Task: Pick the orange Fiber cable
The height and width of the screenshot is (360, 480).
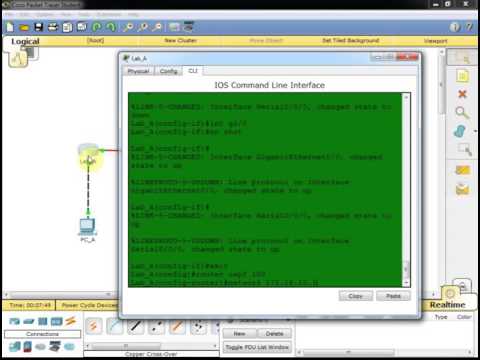Action: click(177, 326)
